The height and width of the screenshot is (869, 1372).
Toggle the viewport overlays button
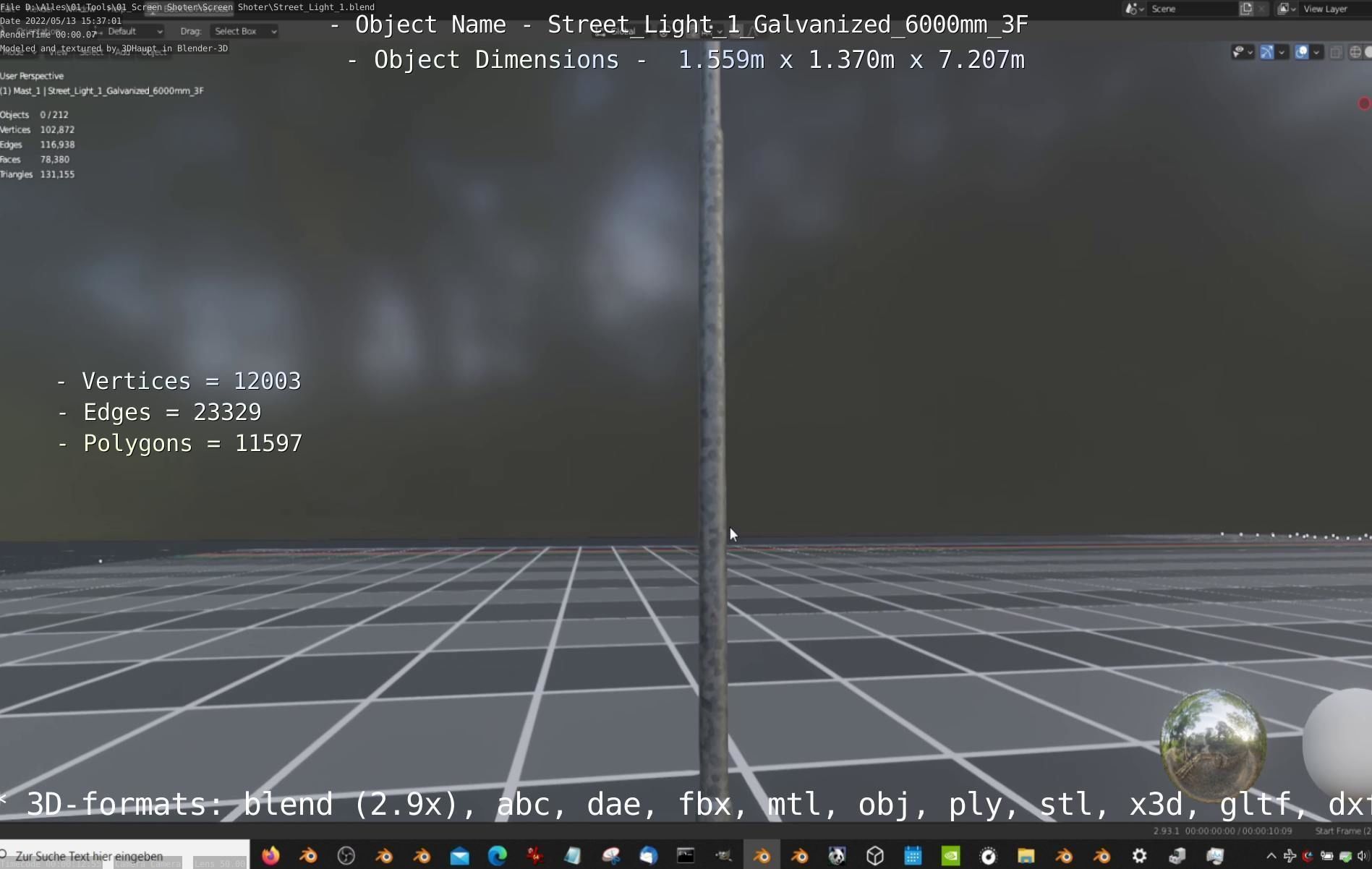point(1301,52)
